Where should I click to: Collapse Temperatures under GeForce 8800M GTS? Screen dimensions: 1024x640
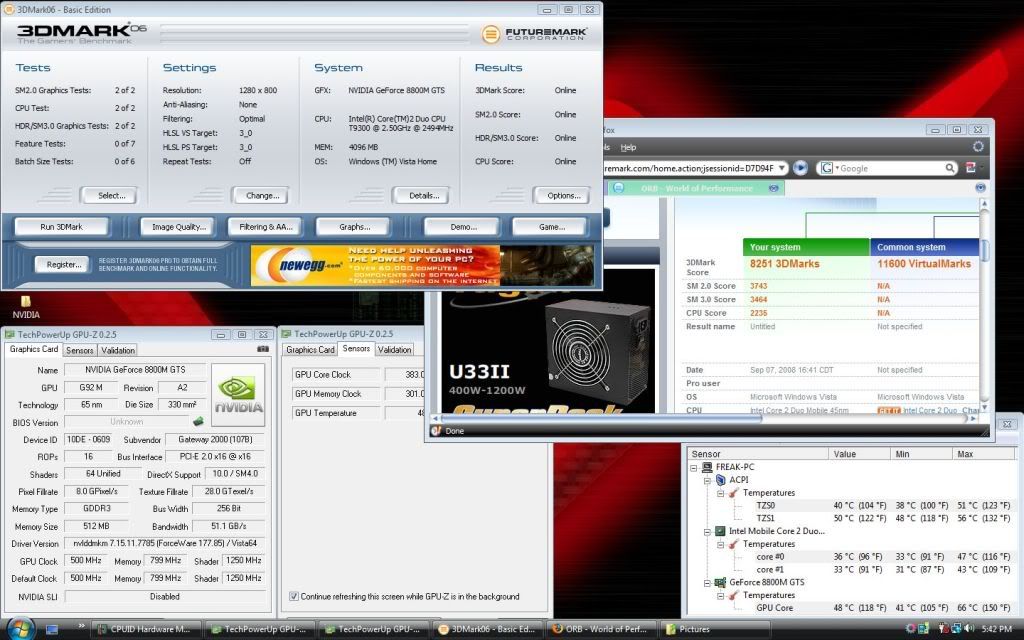click(720, 596)
